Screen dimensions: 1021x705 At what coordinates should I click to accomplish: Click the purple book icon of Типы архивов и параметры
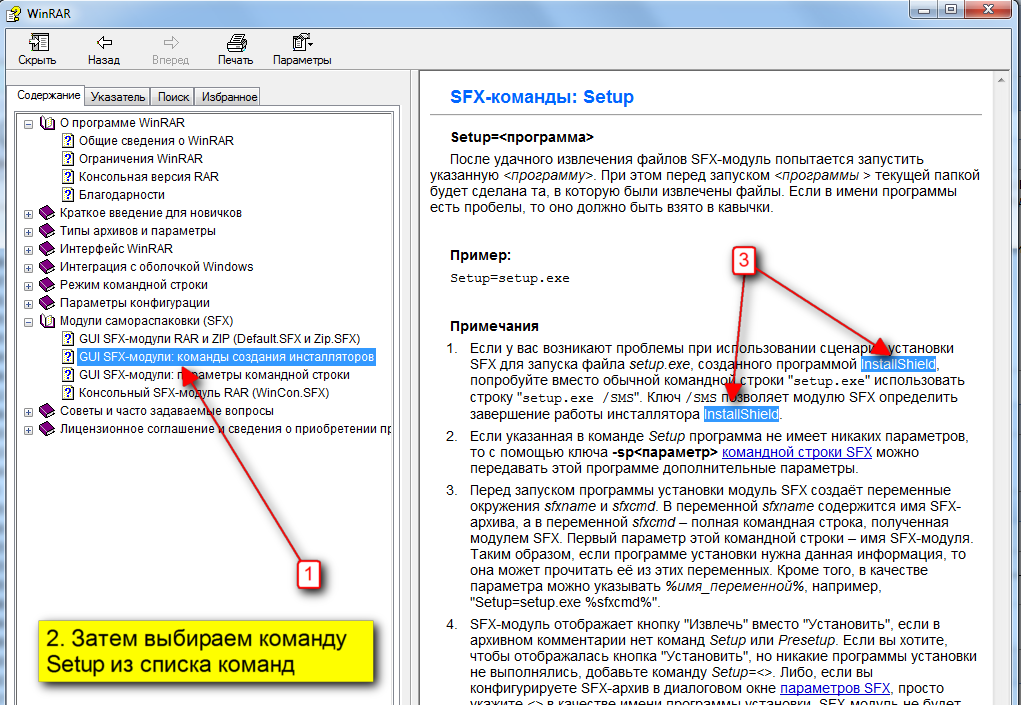47,230
